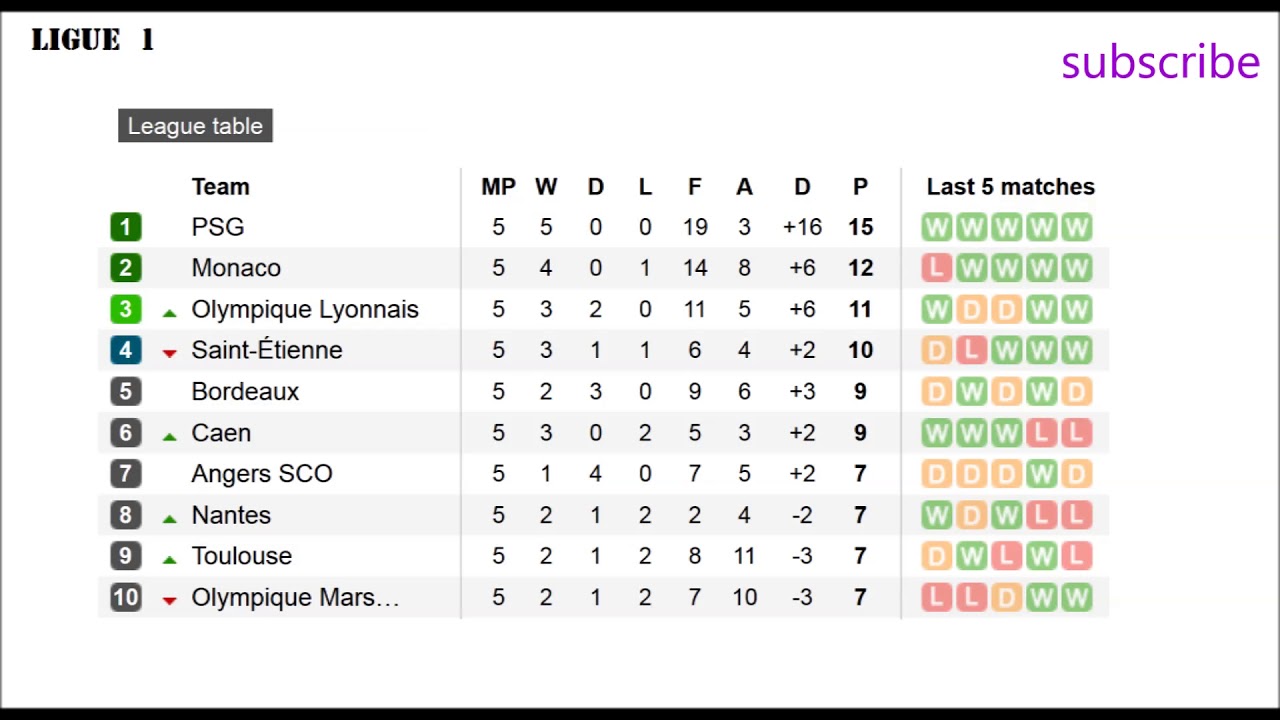Click the rank 10 position badge
This screenshot has width=1280, height=720.
tap(125, 597)
